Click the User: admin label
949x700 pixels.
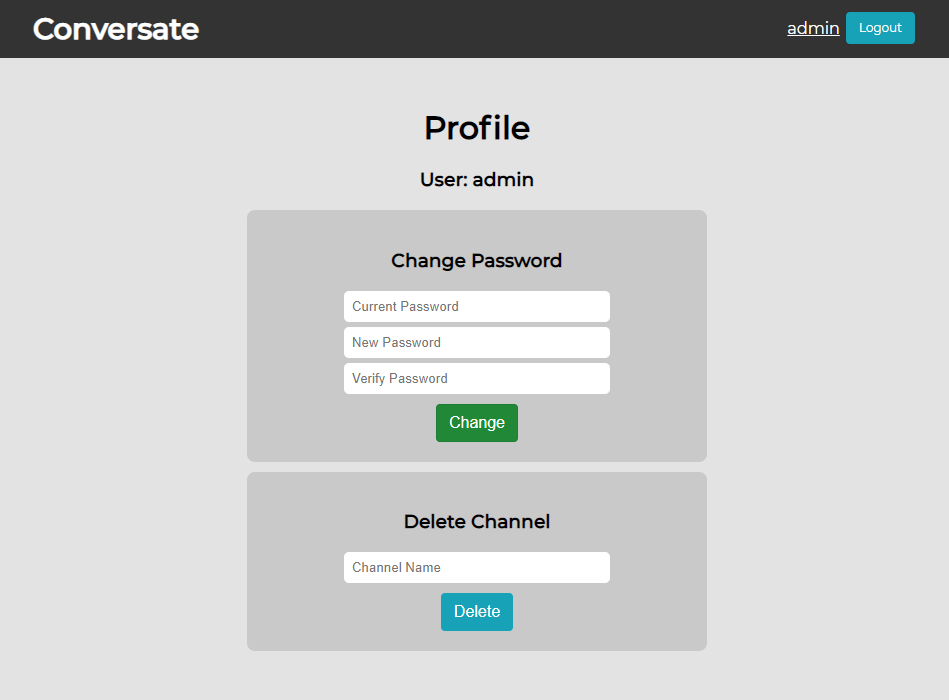tap(477, 179)
